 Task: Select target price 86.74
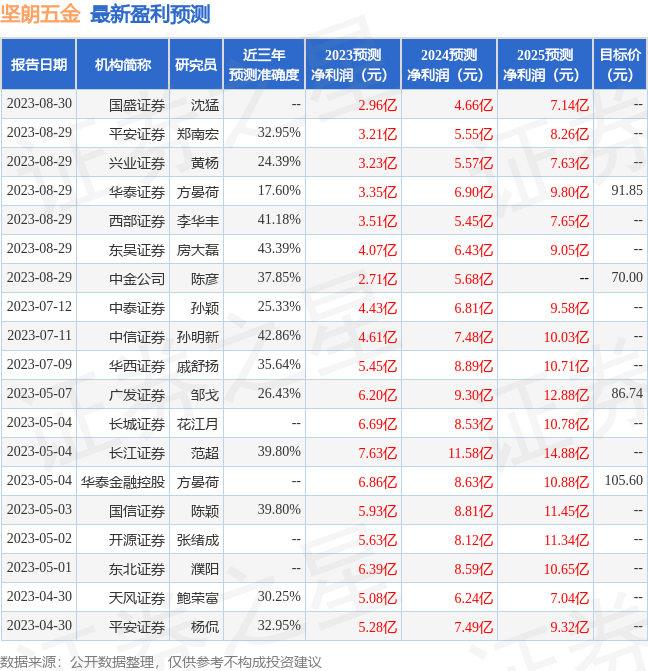pyautogui.click(x=627, y=393)
